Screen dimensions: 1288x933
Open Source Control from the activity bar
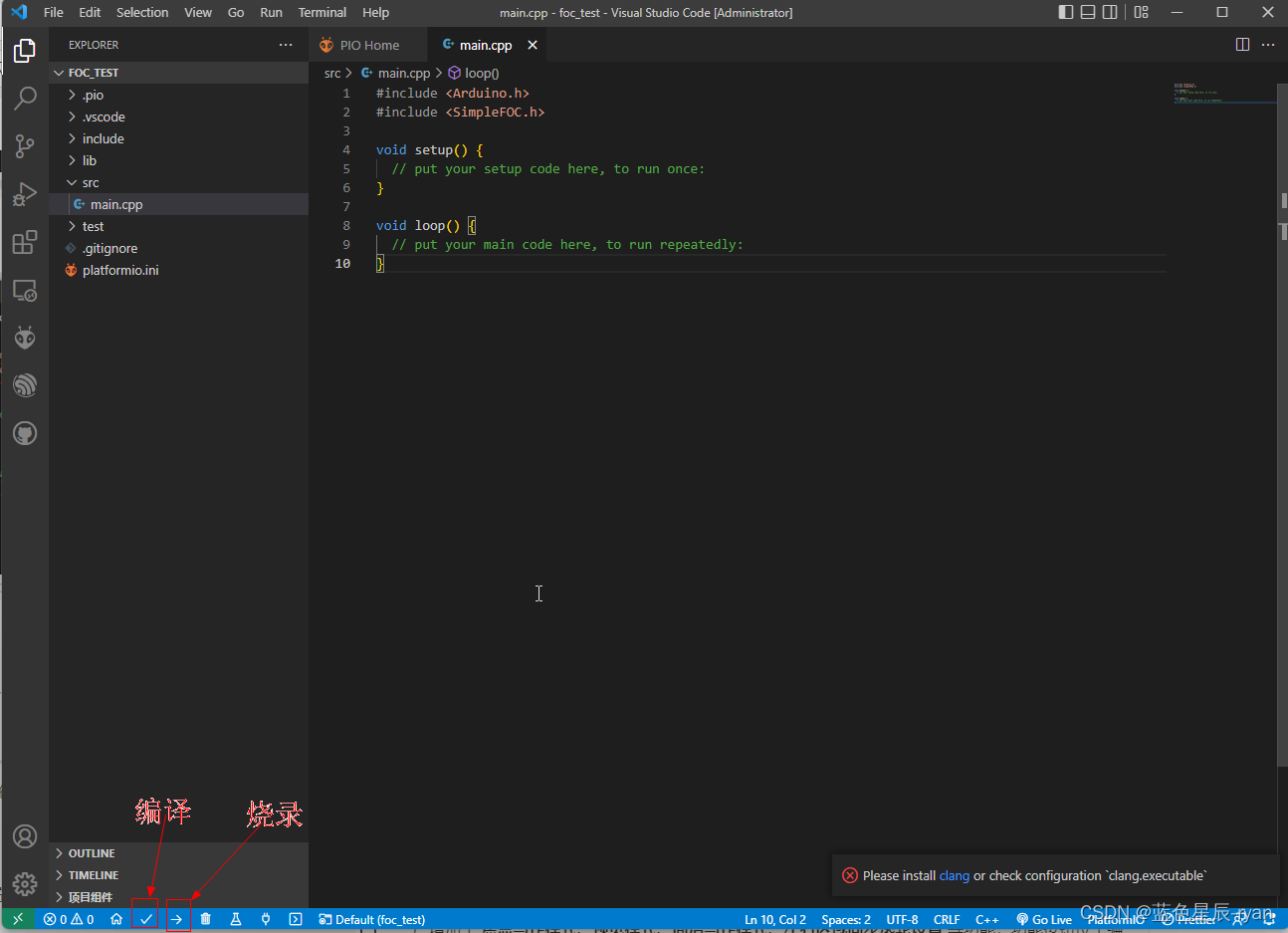25,146
